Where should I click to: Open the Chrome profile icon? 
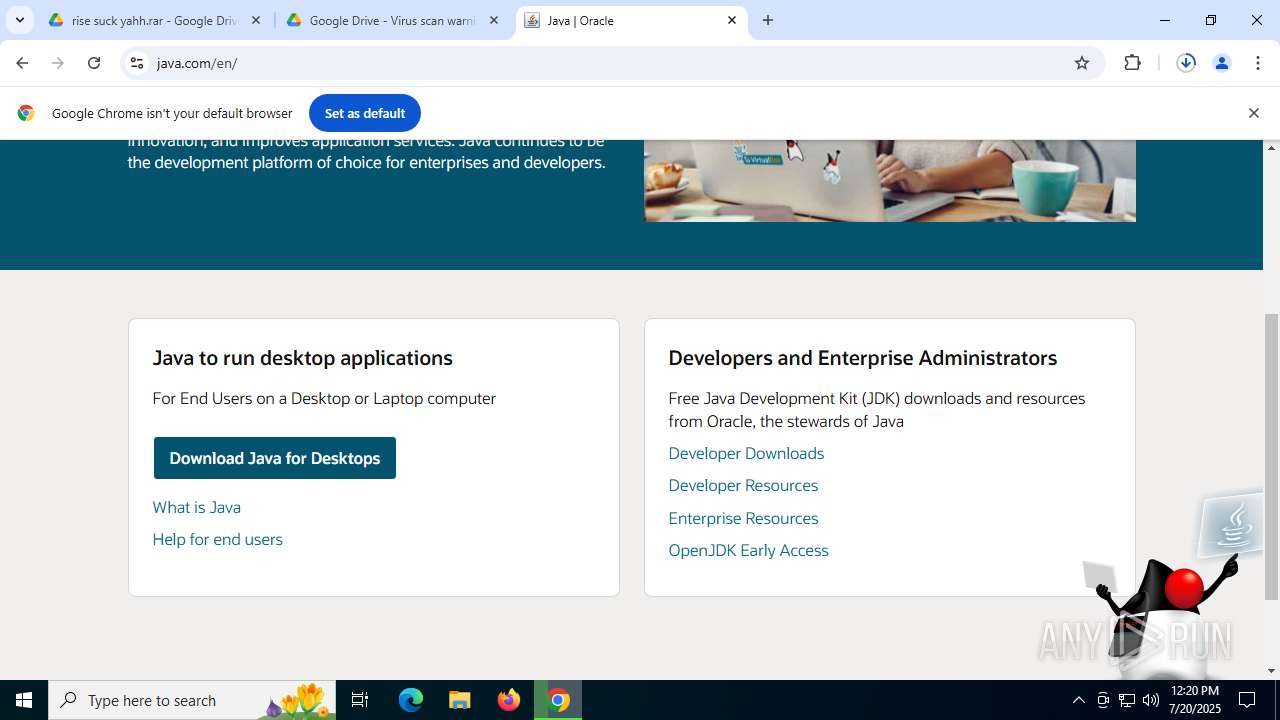coord(1222,63)
